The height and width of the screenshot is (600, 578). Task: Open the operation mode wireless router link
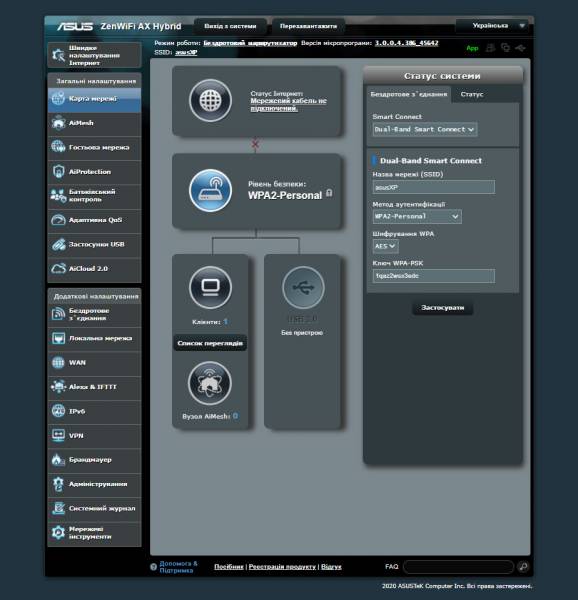250,43
